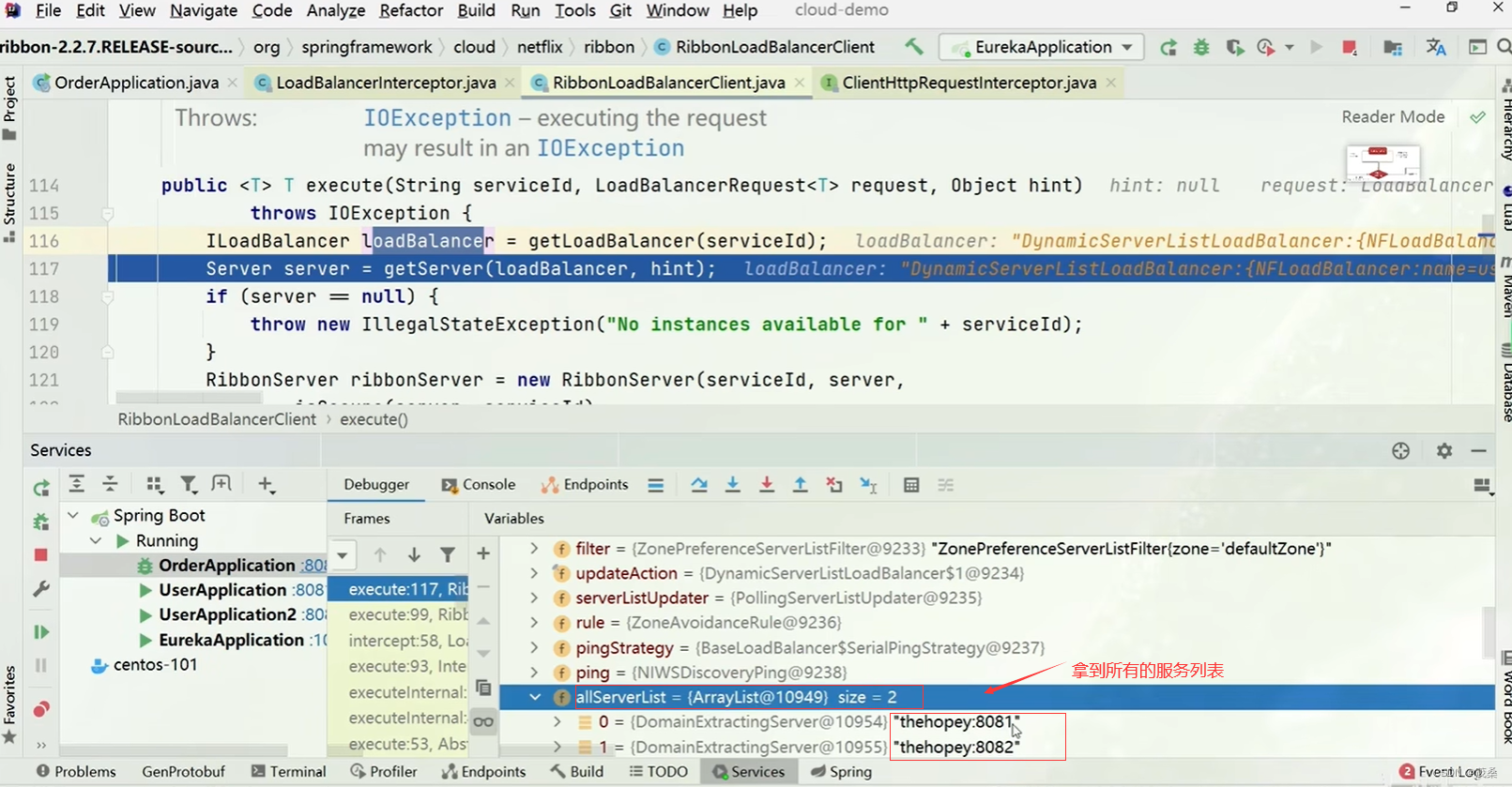Select the UserApplication2 service
The width and height of the screenshot is (1512, 787).
(233, 614)
